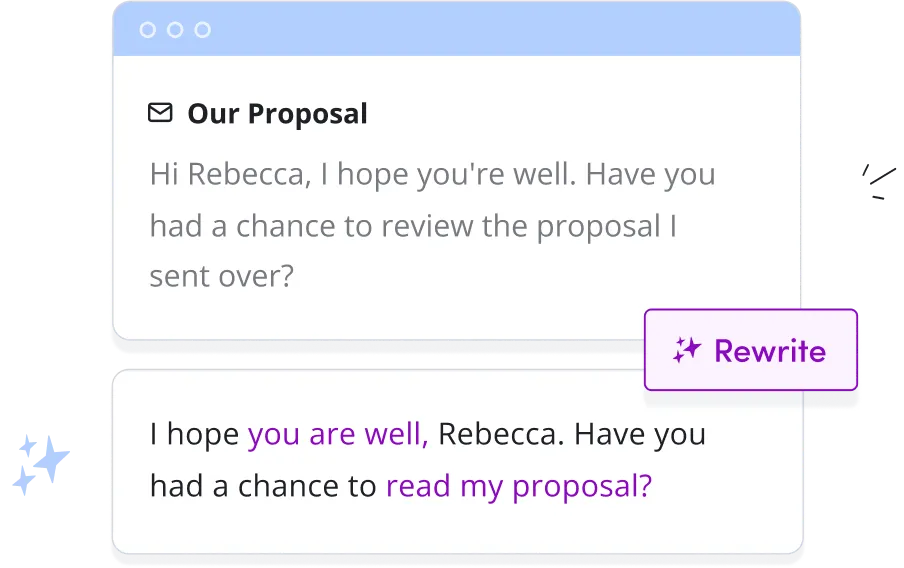The width and height of the screenshot is (904, 568).
Task: Select the envelope mail icon
Action: (160, 112)
